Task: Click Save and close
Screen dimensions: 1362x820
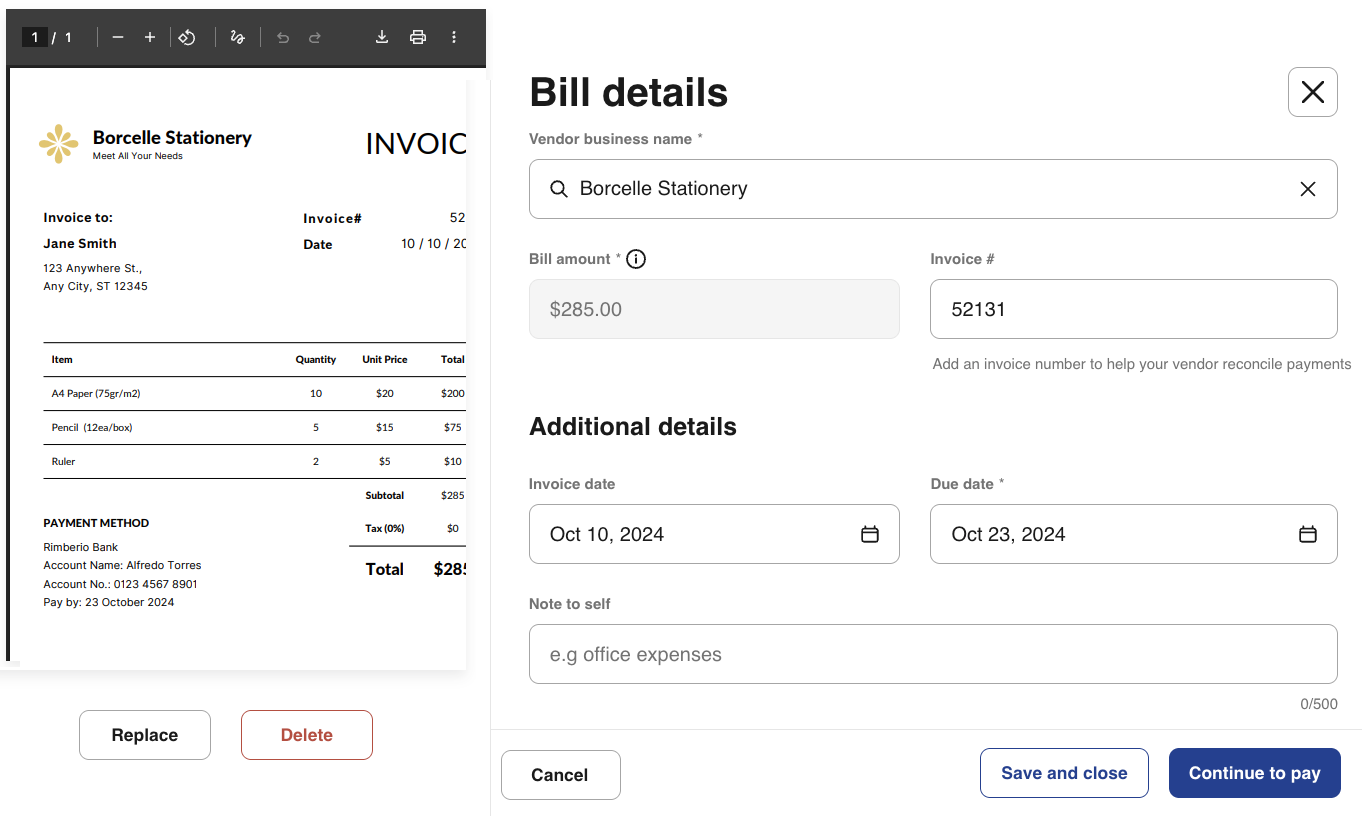Action: (x=1064, y=773)
